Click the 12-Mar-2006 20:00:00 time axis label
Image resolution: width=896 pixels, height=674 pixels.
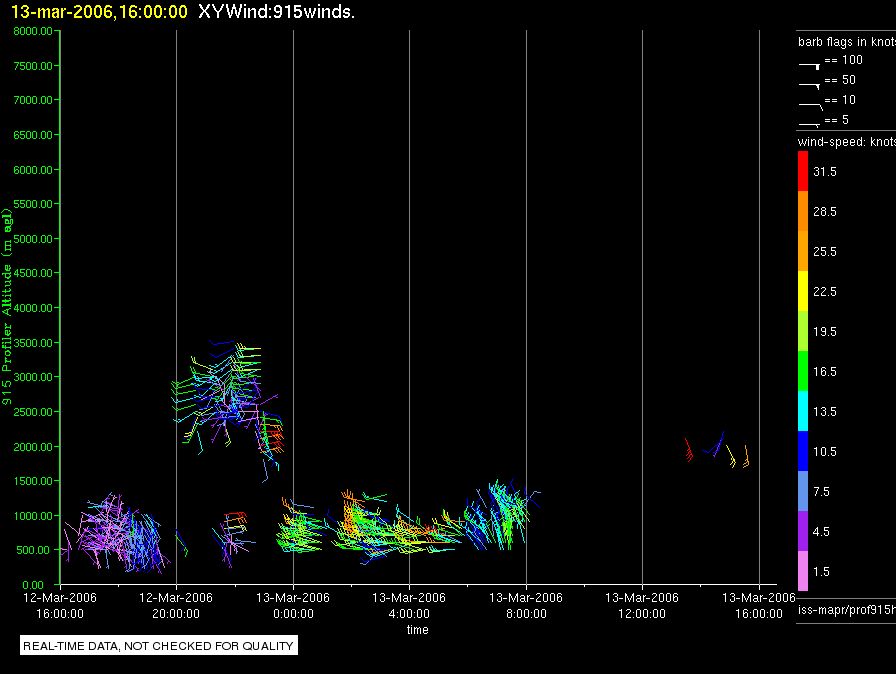tap(176, 605)
